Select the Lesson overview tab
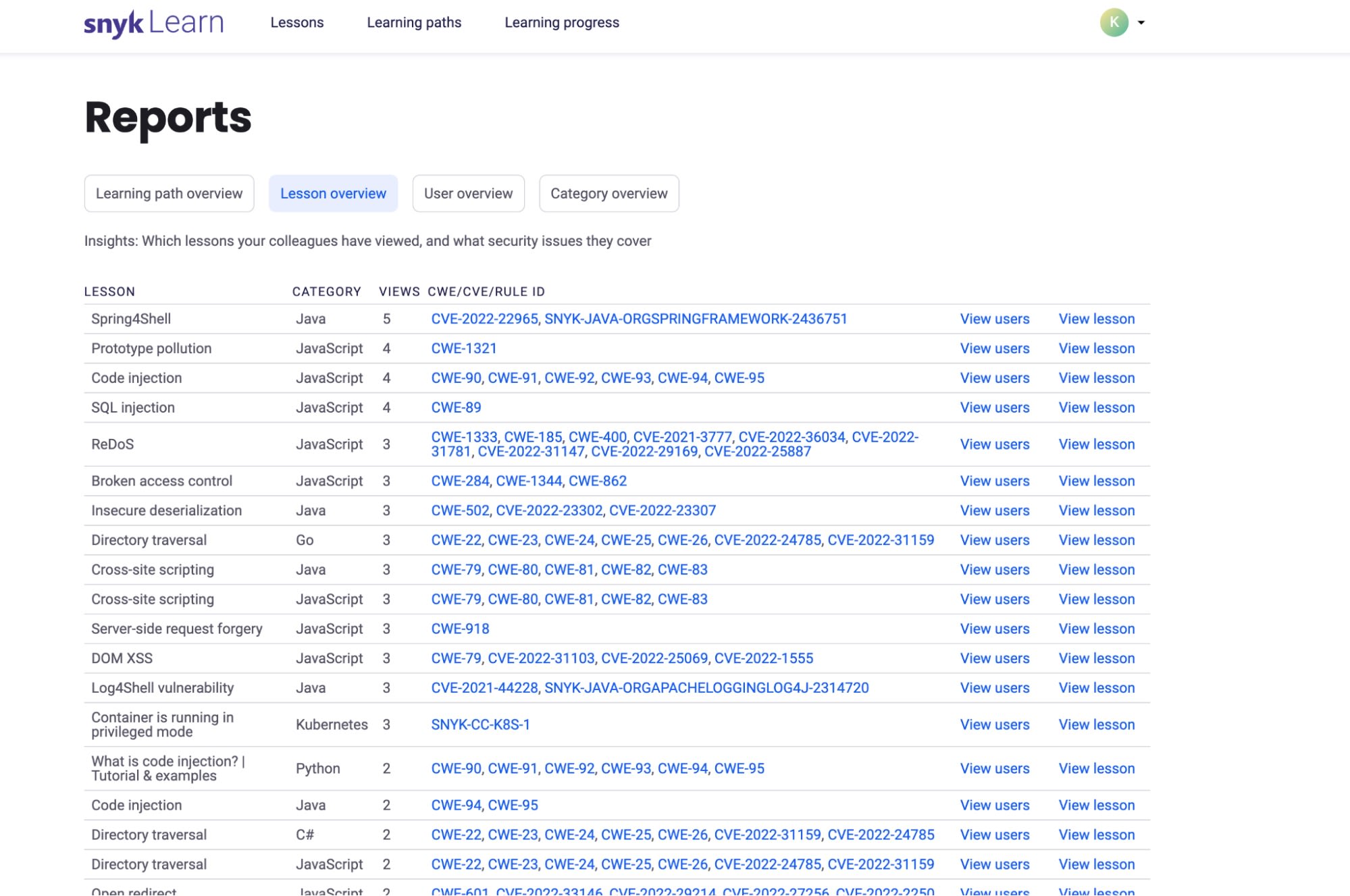This screenshot has height=896, width=1350. click(x=333, y=194)
